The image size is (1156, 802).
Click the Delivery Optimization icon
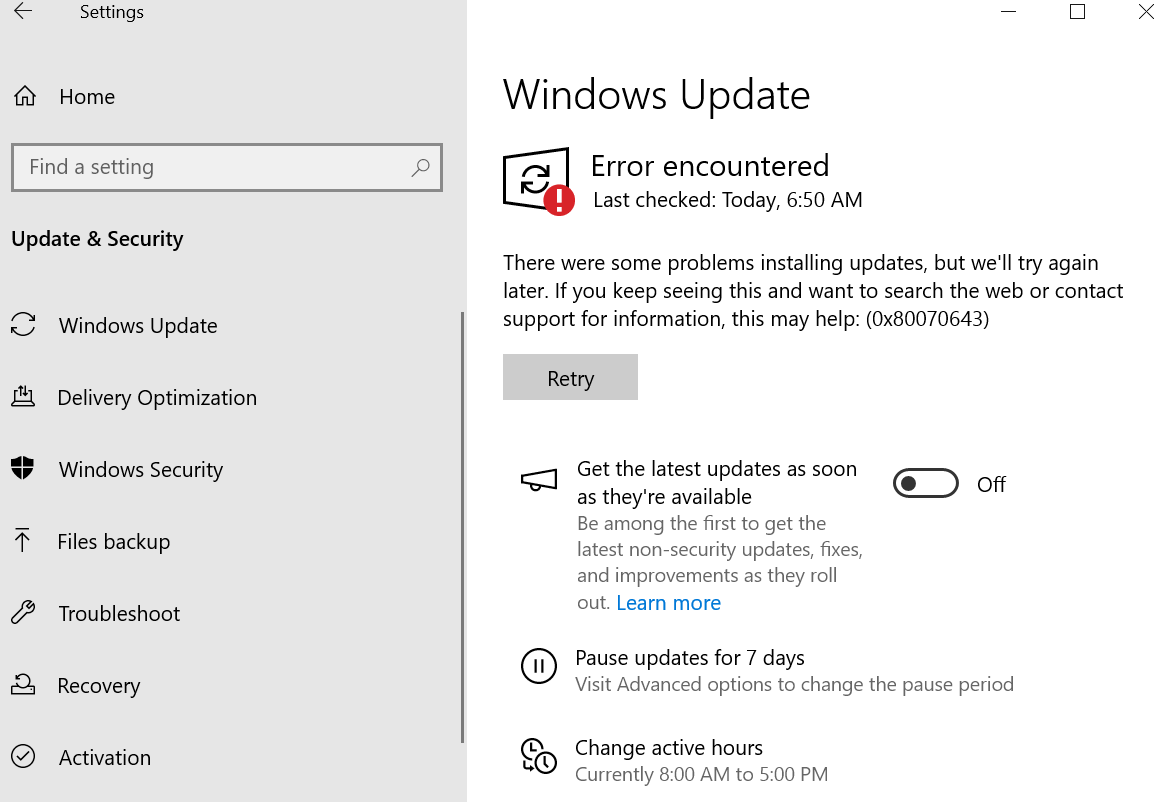pyautogui.click(x=23, y=397)
